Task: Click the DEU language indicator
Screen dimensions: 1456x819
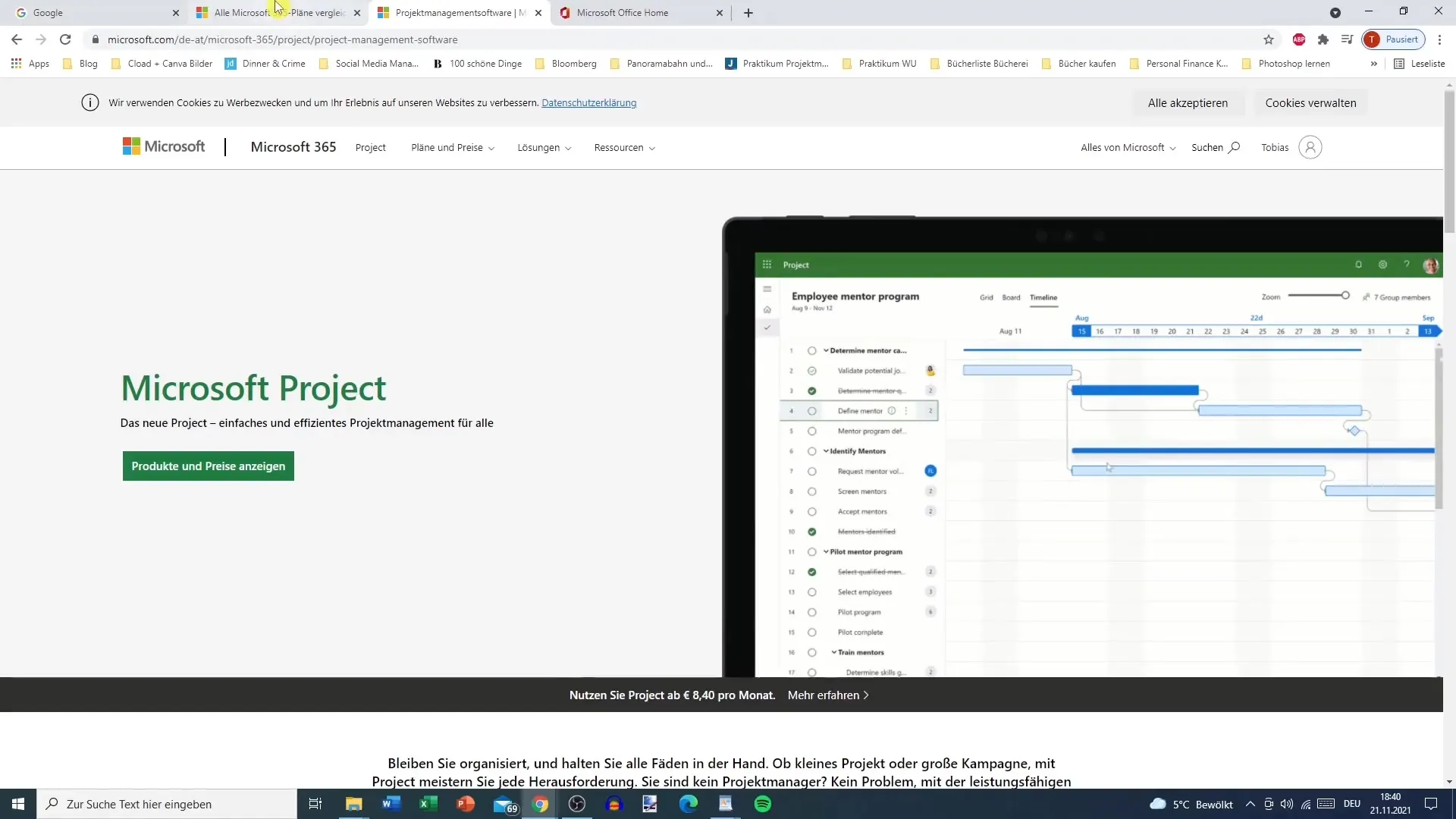Action: pyautogui.click(x=1351, y=804)
